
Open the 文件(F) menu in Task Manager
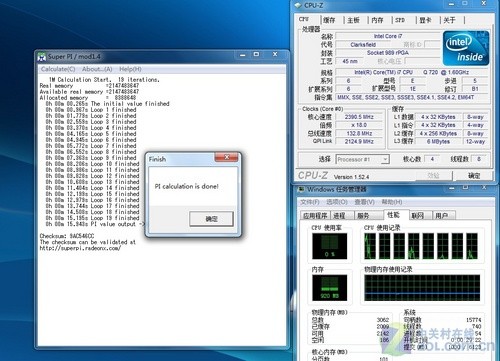click(x=310, y=202)
